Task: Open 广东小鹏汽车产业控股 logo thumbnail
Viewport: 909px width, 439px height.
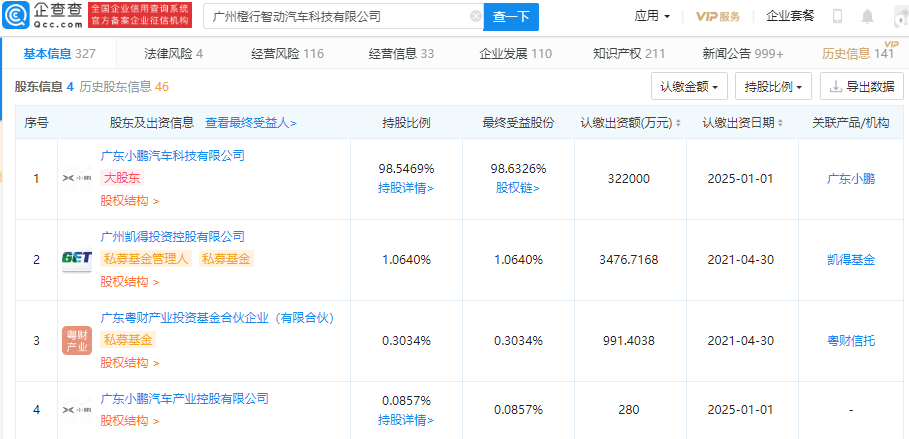Action: [x=77, y=409]
